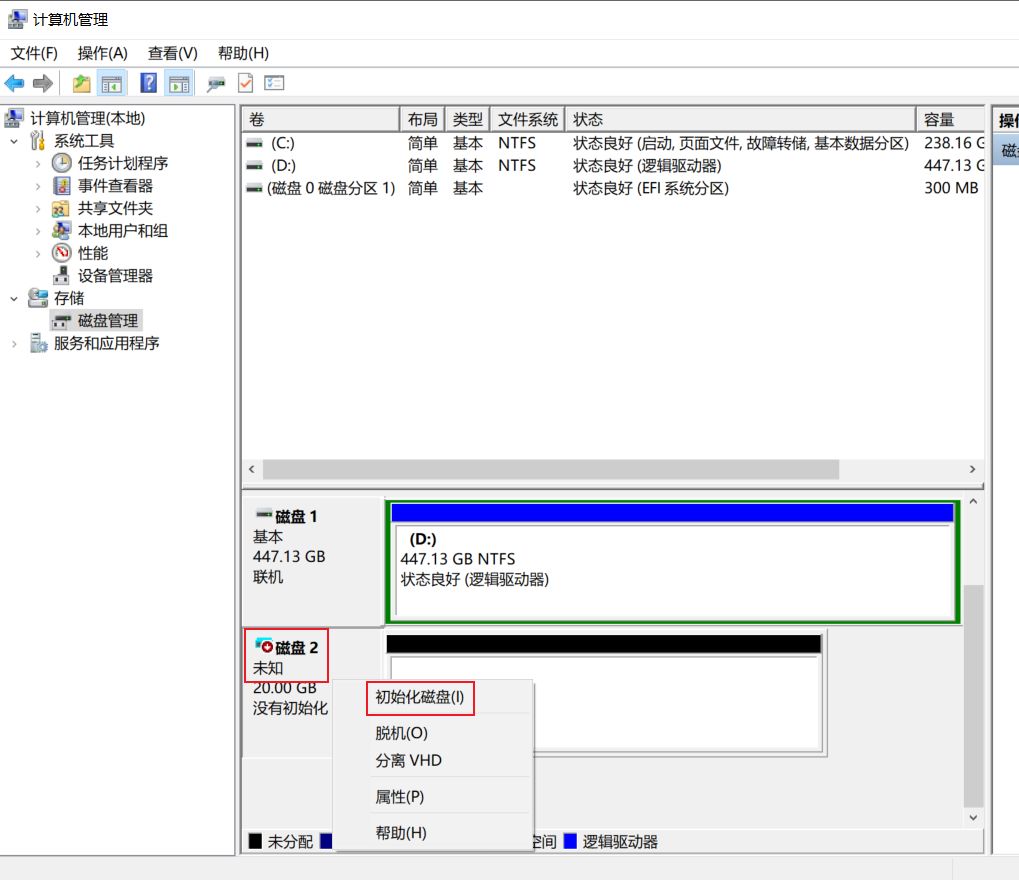Screen dimensions: 1019x880
Task: Expand the 任务计划程序 tree node
Action: click(38, 164)
